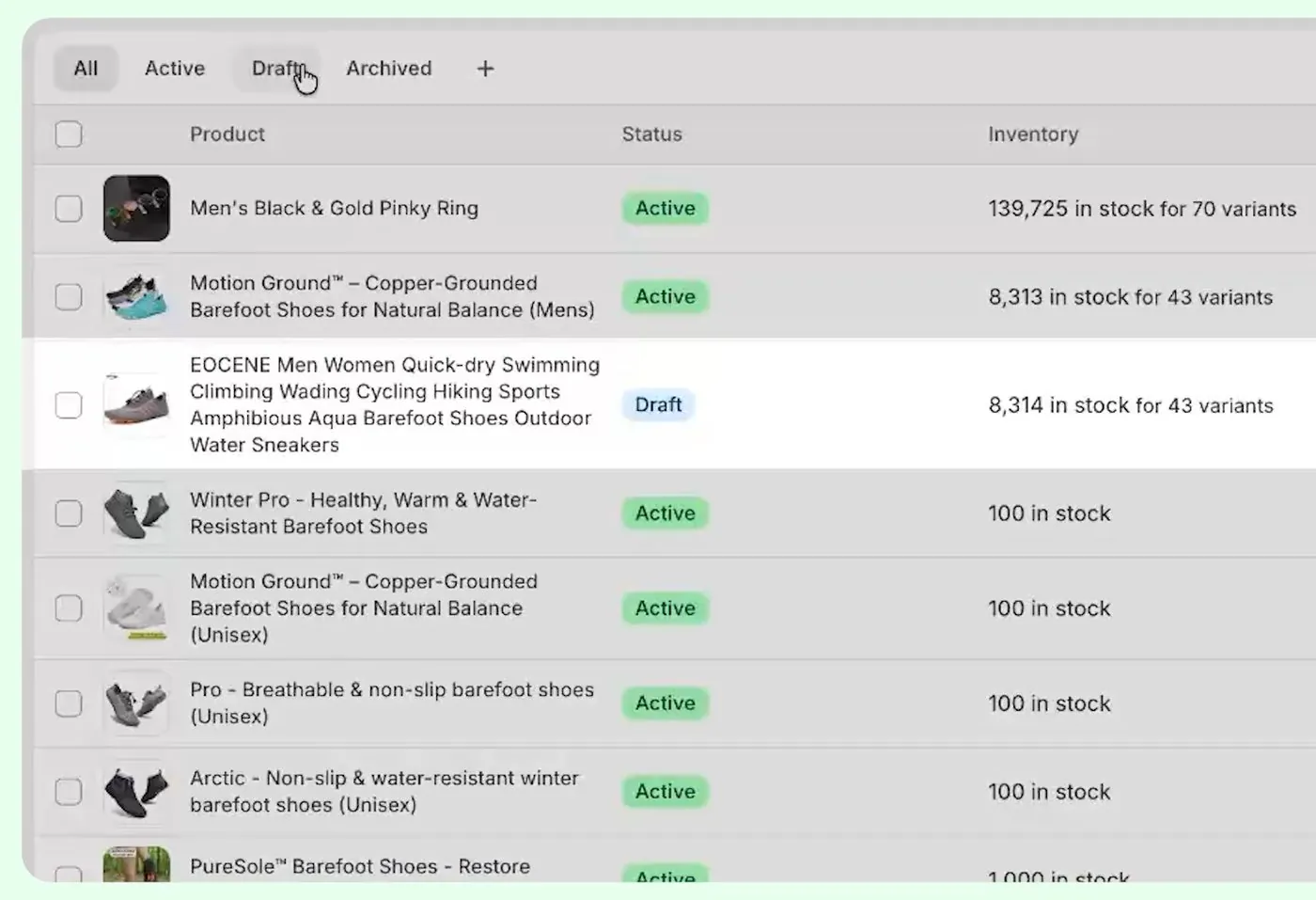
Task: Open the Motion Ground (Mens) shoe thumbnail
Action: 136,297
